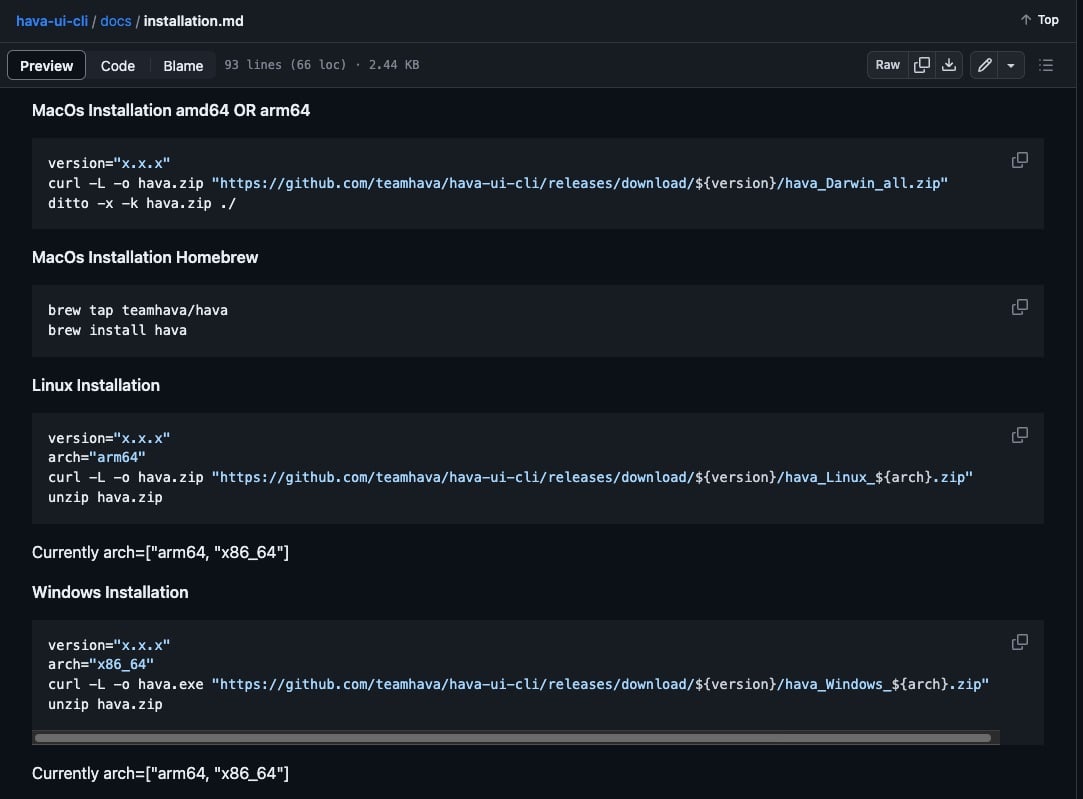Click the Windows Installation heading
This screenshot has height=799, width=1083.
tap(110, 593)
